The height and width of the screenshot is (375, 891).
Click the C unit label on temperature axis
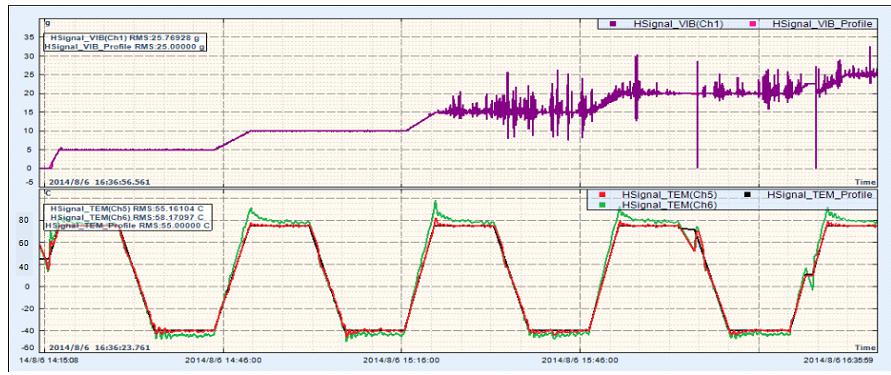(48, 193)
